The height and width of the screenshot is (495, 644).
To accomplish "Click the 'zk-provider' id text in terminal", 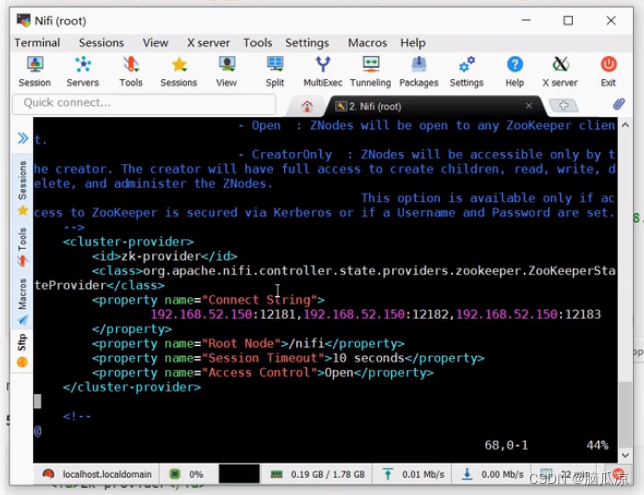I will (x=161, y=256).
